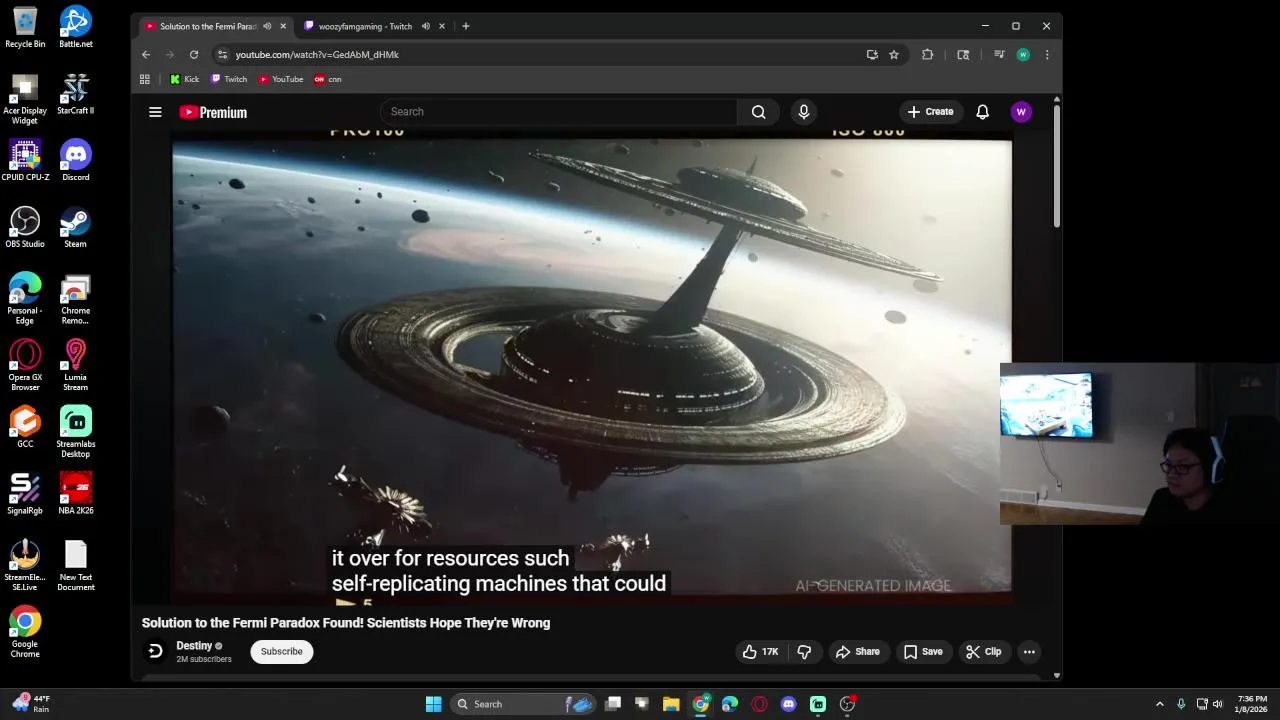This screenshot has width=1280, height=720.
Task: Reload the page with the refresh icon
Action: tap(194, 55)
